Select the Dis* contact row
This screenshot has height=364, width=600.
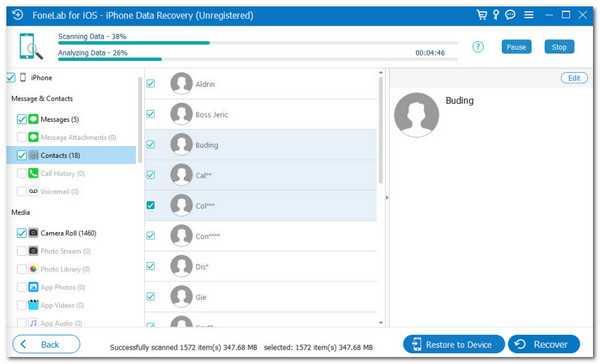coord(261,266)
